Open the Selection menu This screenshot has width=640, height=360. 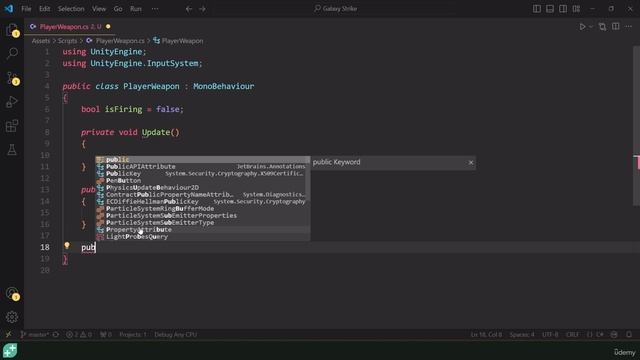coord(71,9)
